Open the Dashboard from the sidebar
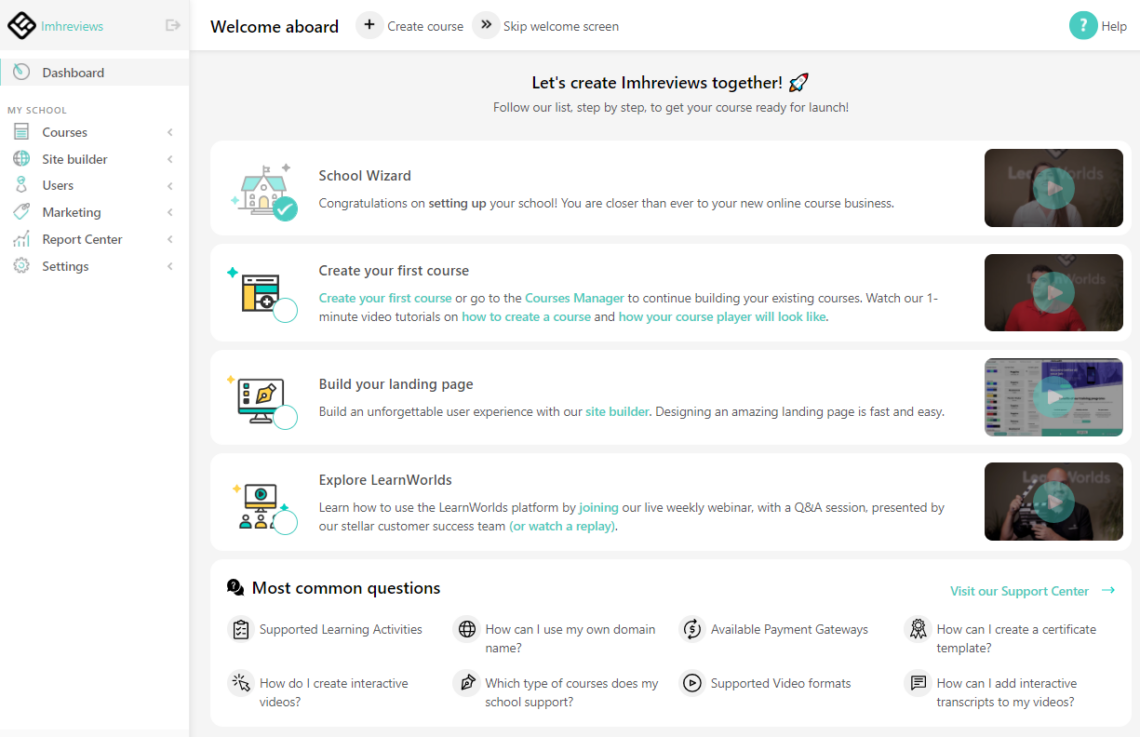The image size is (1140, 737). pyautogui.click(x=72, y=72)
